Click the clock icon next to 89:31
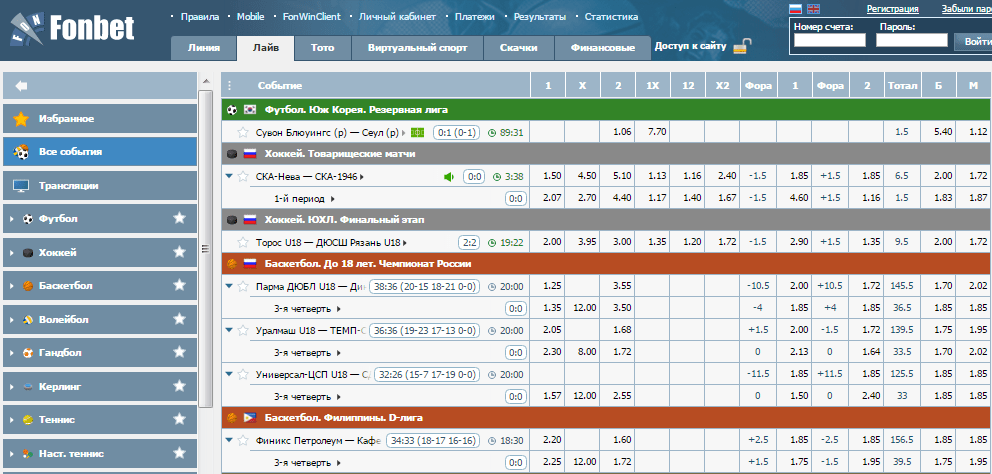 [492, 132]
